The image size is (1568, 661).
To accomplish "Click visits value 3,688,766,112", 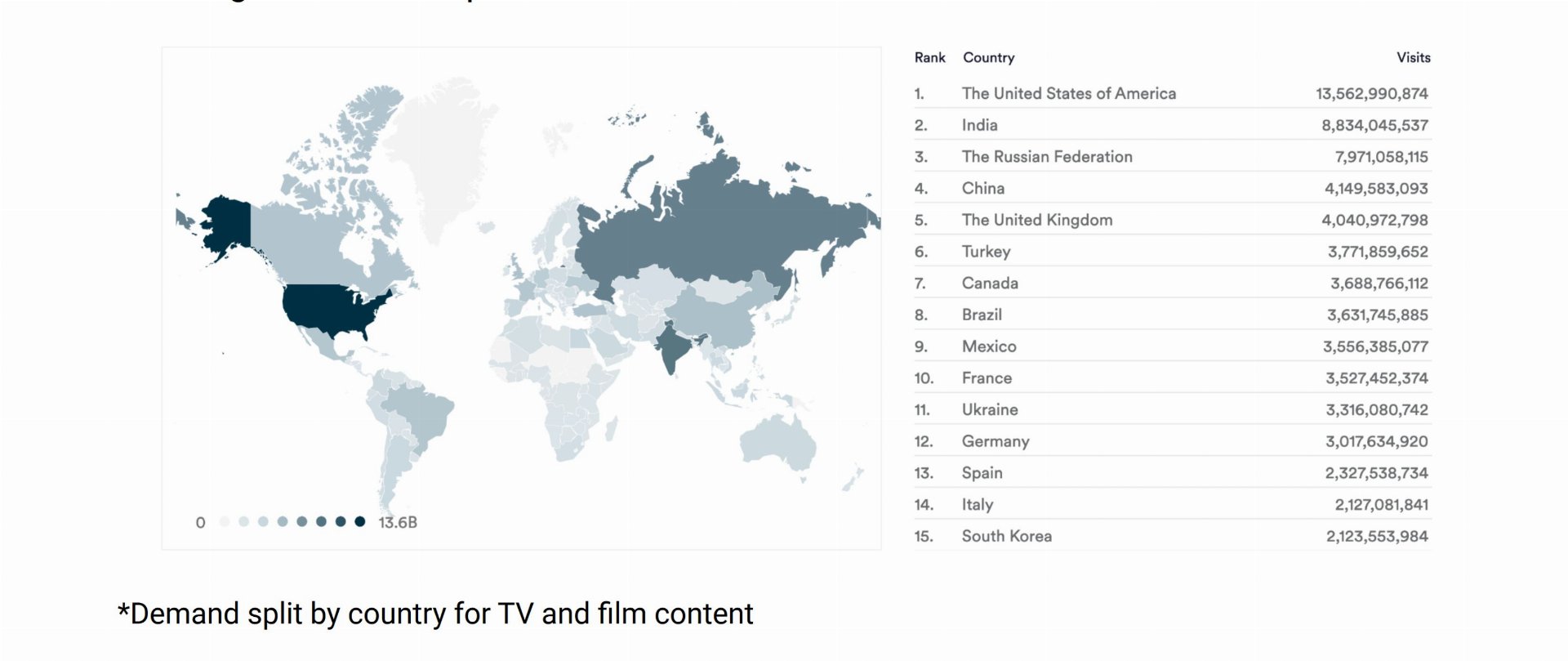I will point(1379,284).
